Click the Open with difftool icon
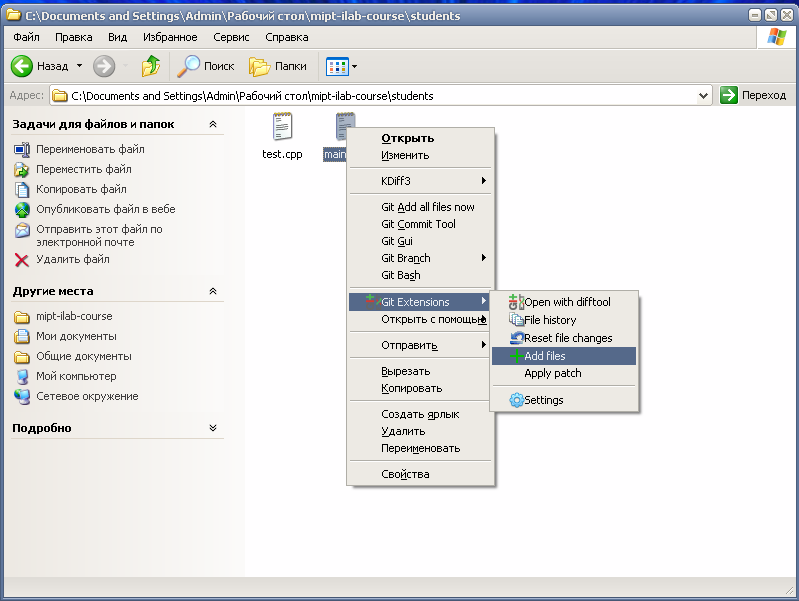 pyautogui.click(x=516, y=302)
